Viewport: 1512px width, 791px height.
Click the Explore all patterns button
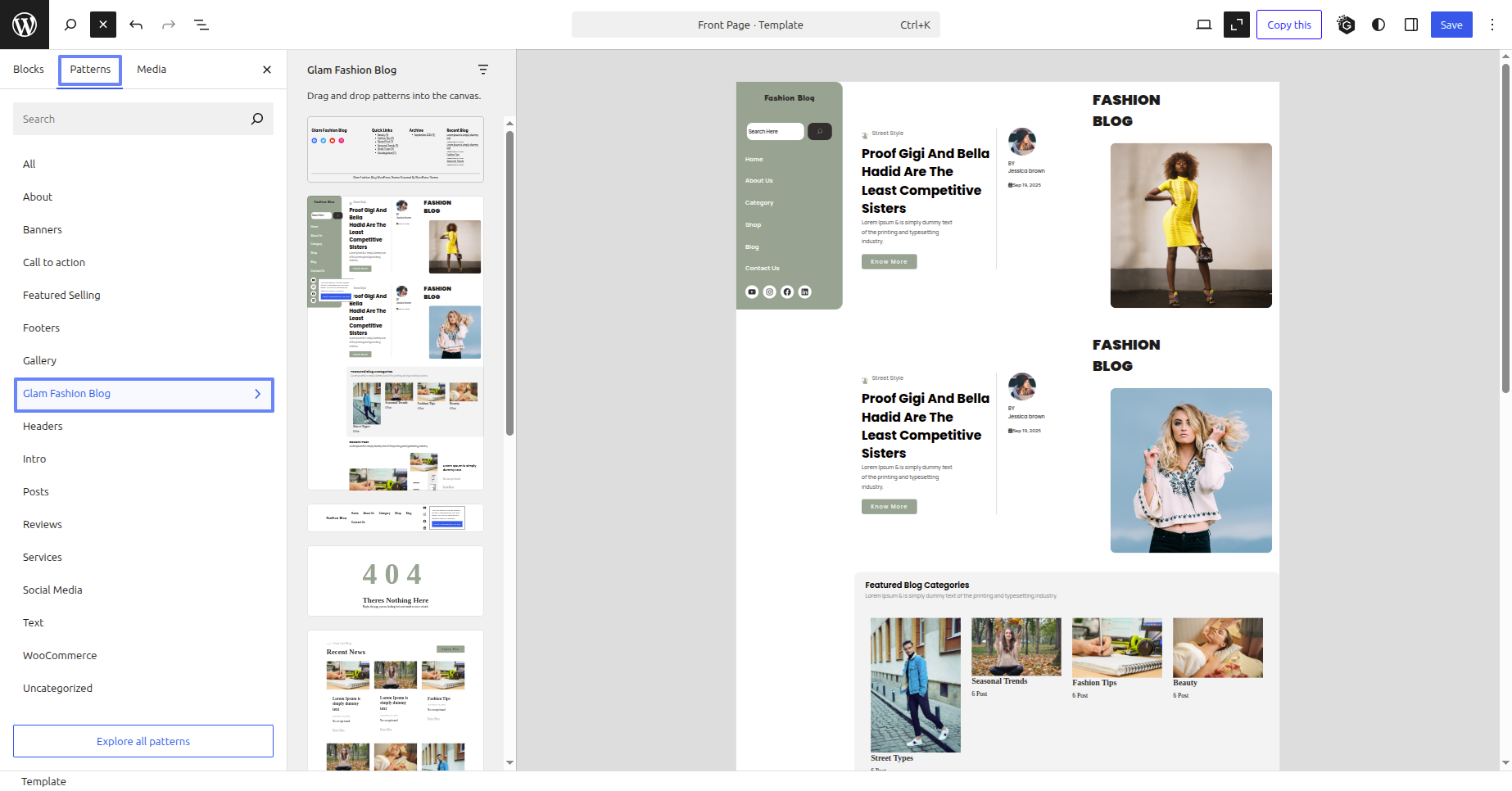pyautogui.click(x=143, y=741)
